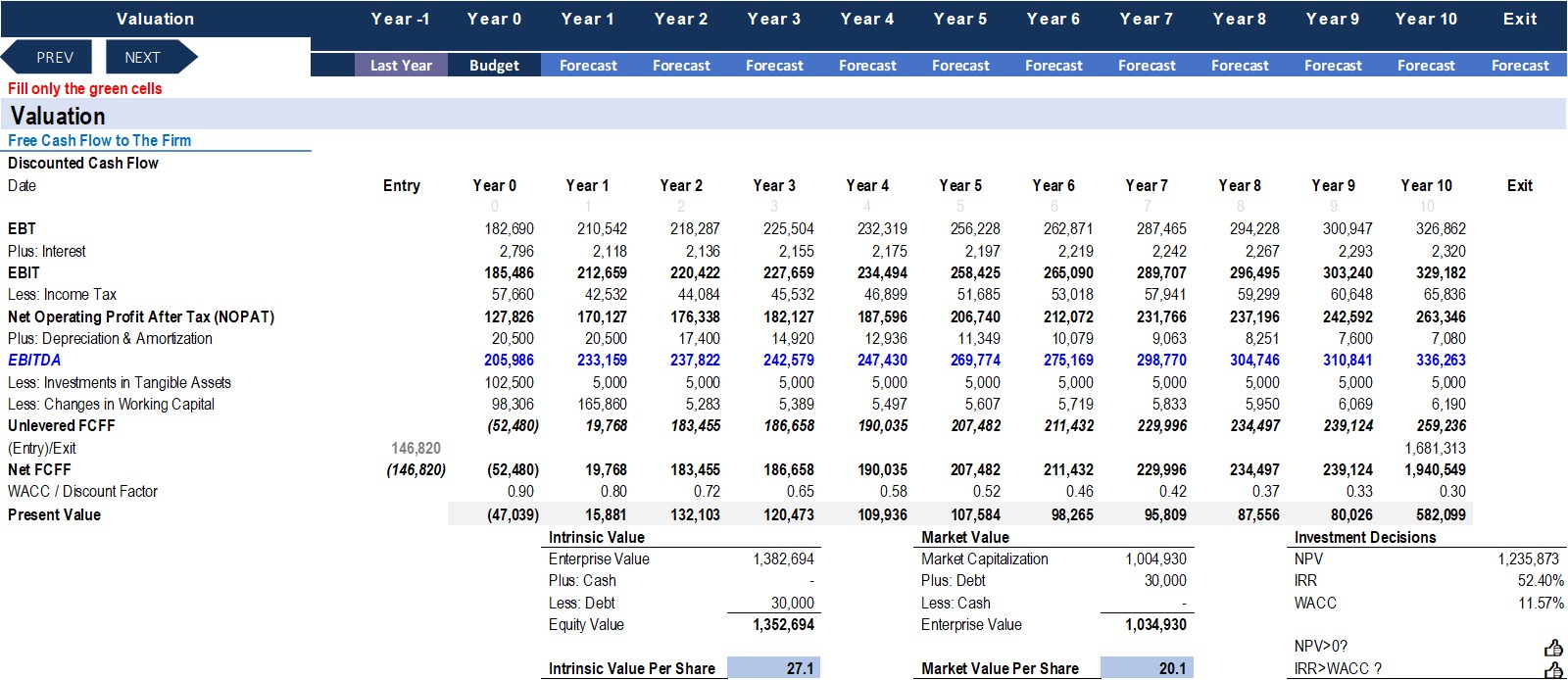Select the IRR value 52.40%
The height and width of the screenshot is (680, 1568).
point(1541,580)
